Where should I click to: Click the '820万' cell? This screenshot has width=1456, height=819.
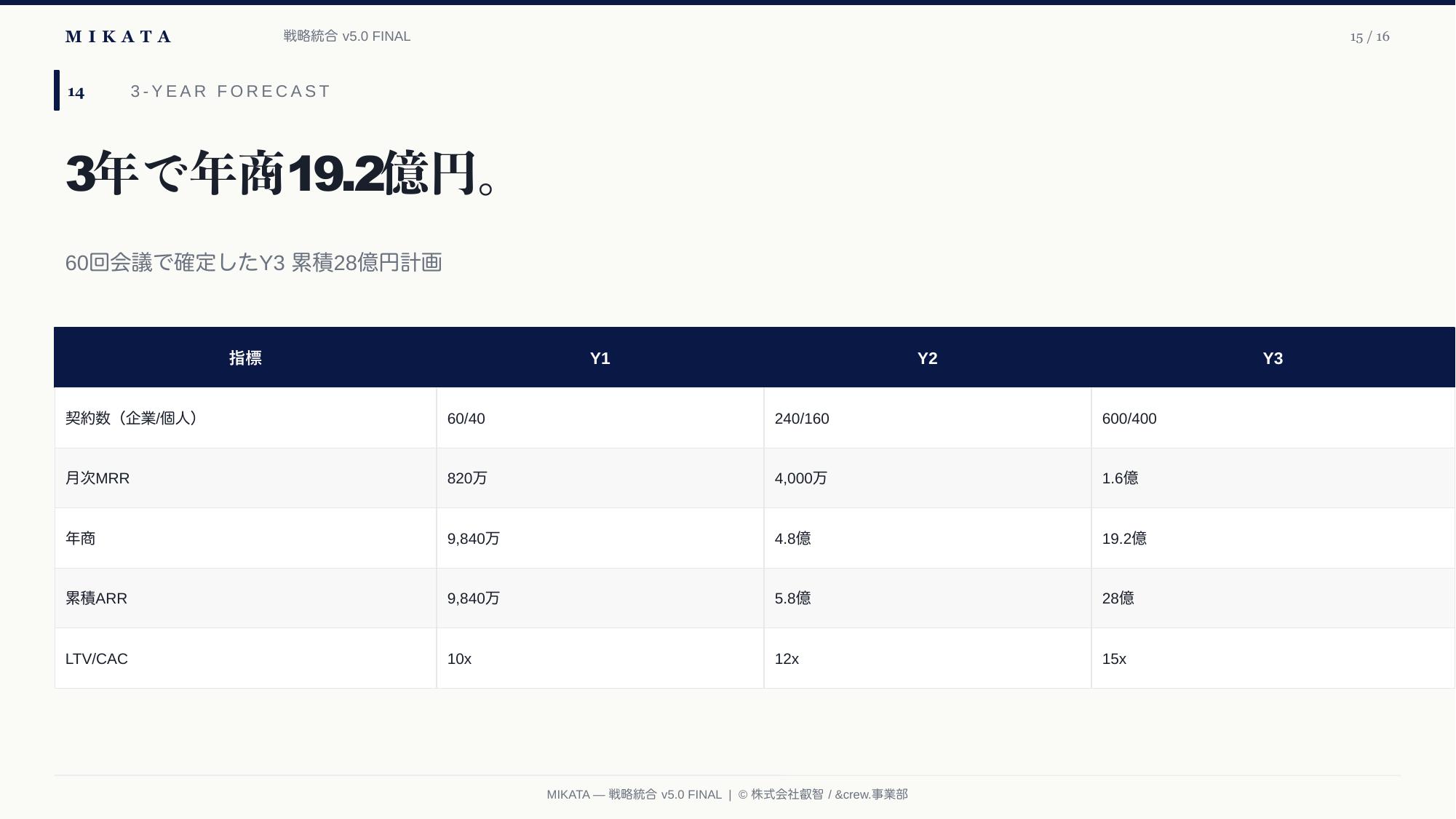pyautogui.click(x=600, y=478)
